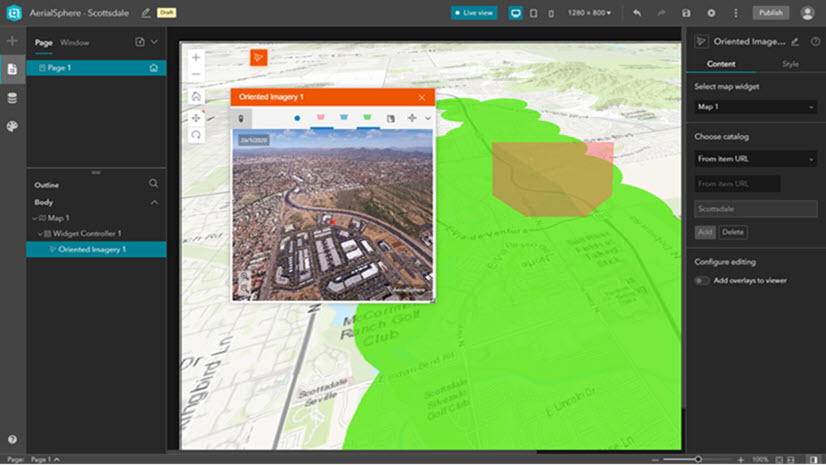This screenshot has height=465, width=826.
Task: Click the Delete catalog button
Action: (733, 232)
